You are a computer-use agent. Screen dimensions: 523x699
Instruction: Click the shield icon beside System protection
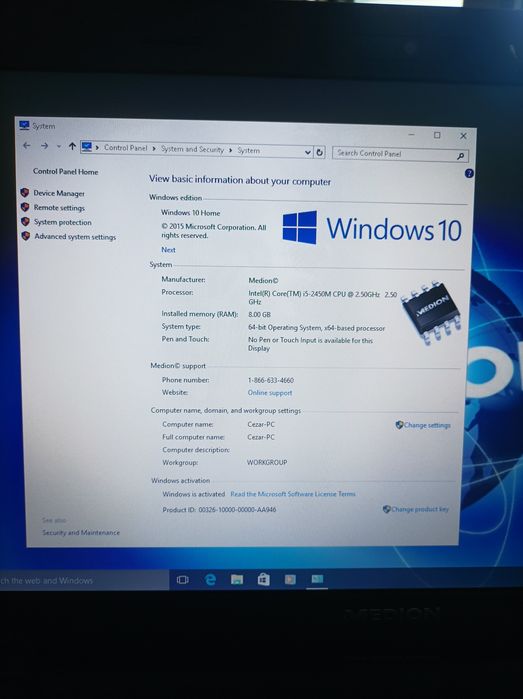25,222
